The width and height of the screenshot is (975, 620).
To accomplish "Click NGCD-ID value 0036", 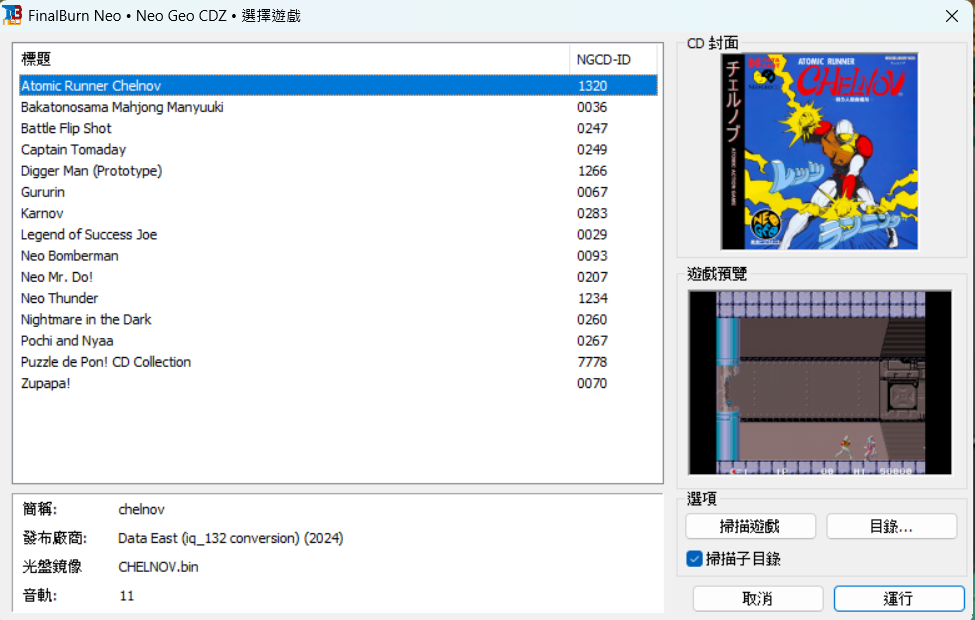I will (x=592, y=107).
